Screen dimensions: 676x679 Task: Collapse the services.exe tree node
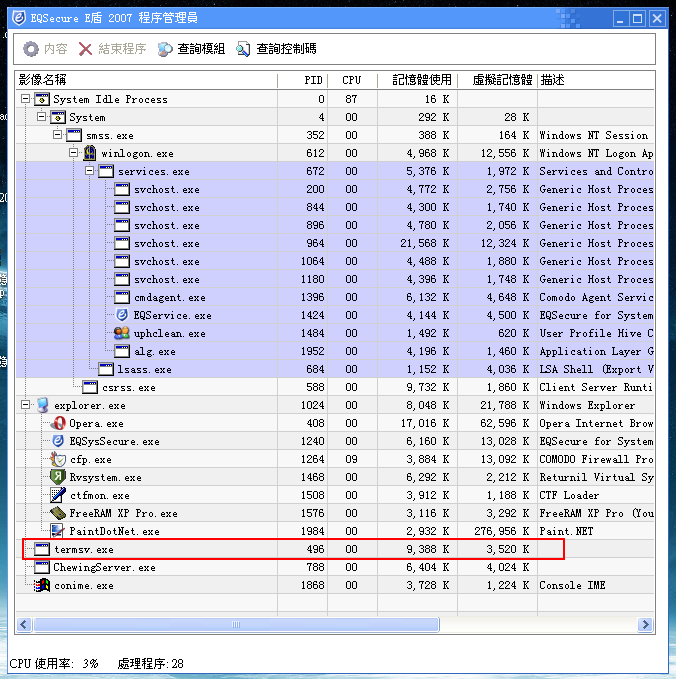(x=90, y=171)
